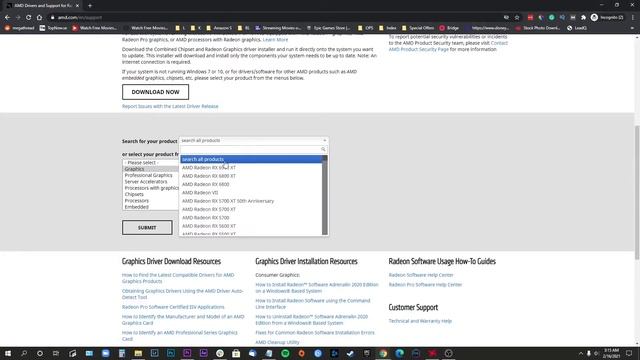
Task: Open Spotify from the taskbar
Action: pyautogui.click(x=285, y=353)
